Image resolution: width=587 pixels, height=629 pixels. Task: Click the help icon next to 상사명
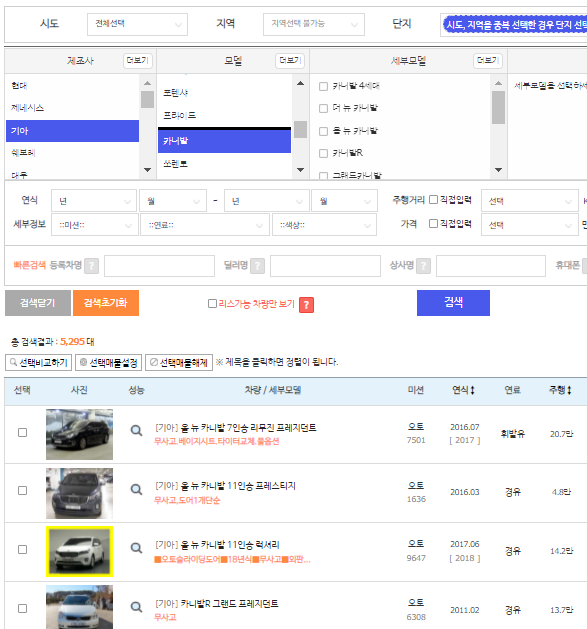423,266
